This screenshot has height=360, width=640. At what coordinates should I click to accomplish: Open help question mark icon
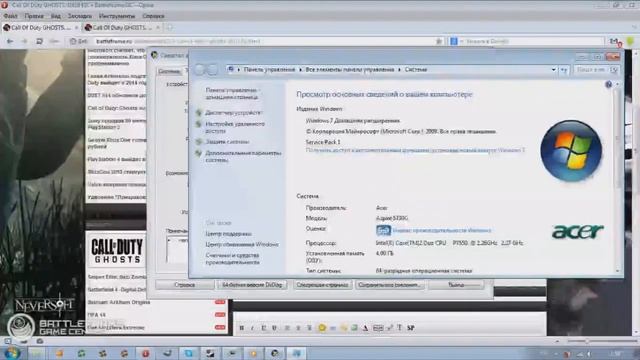coord(609,84)
